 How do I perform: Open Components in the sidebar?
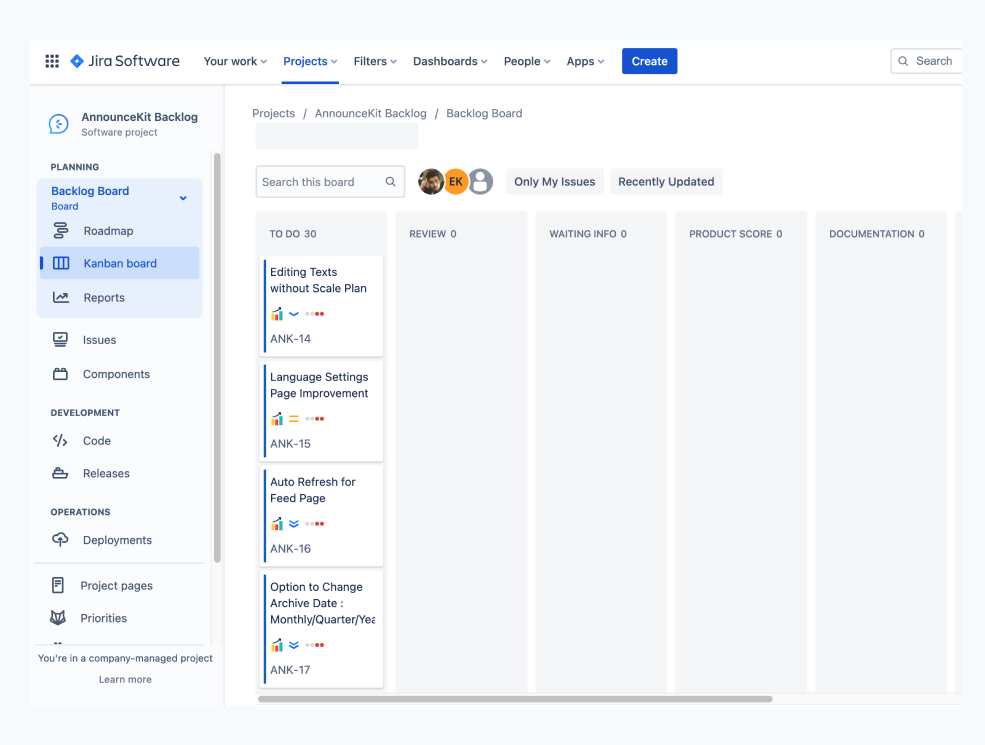point(119,374)
